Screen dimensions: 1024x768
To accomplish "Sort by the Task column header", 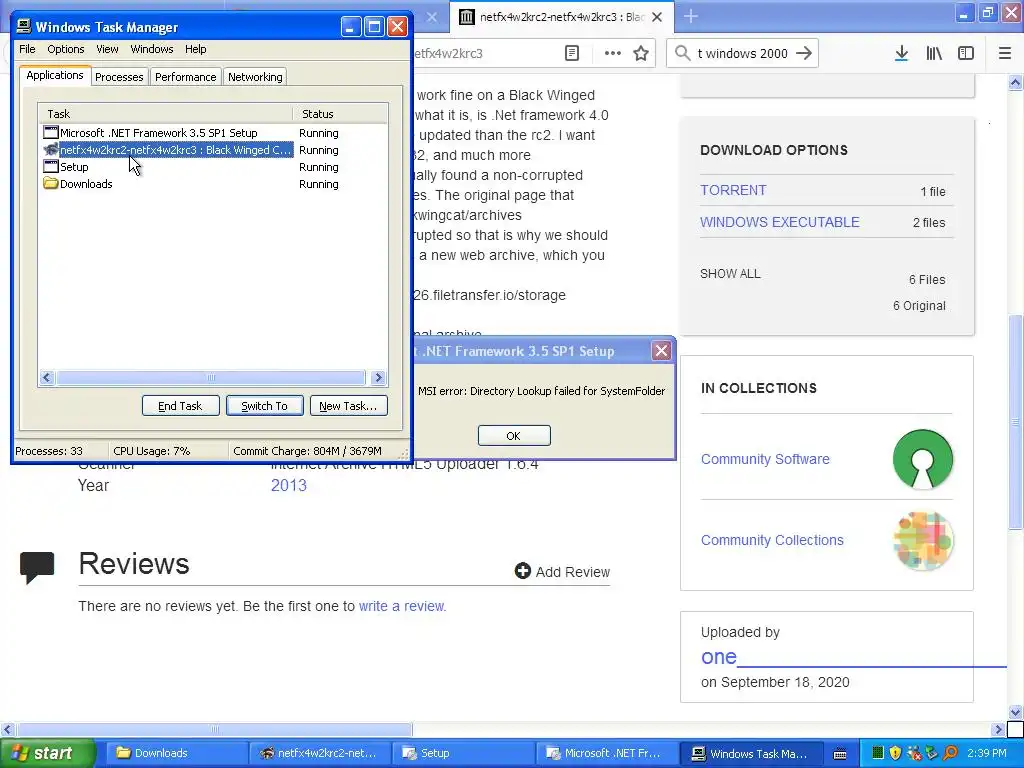I will click(165, 114).
